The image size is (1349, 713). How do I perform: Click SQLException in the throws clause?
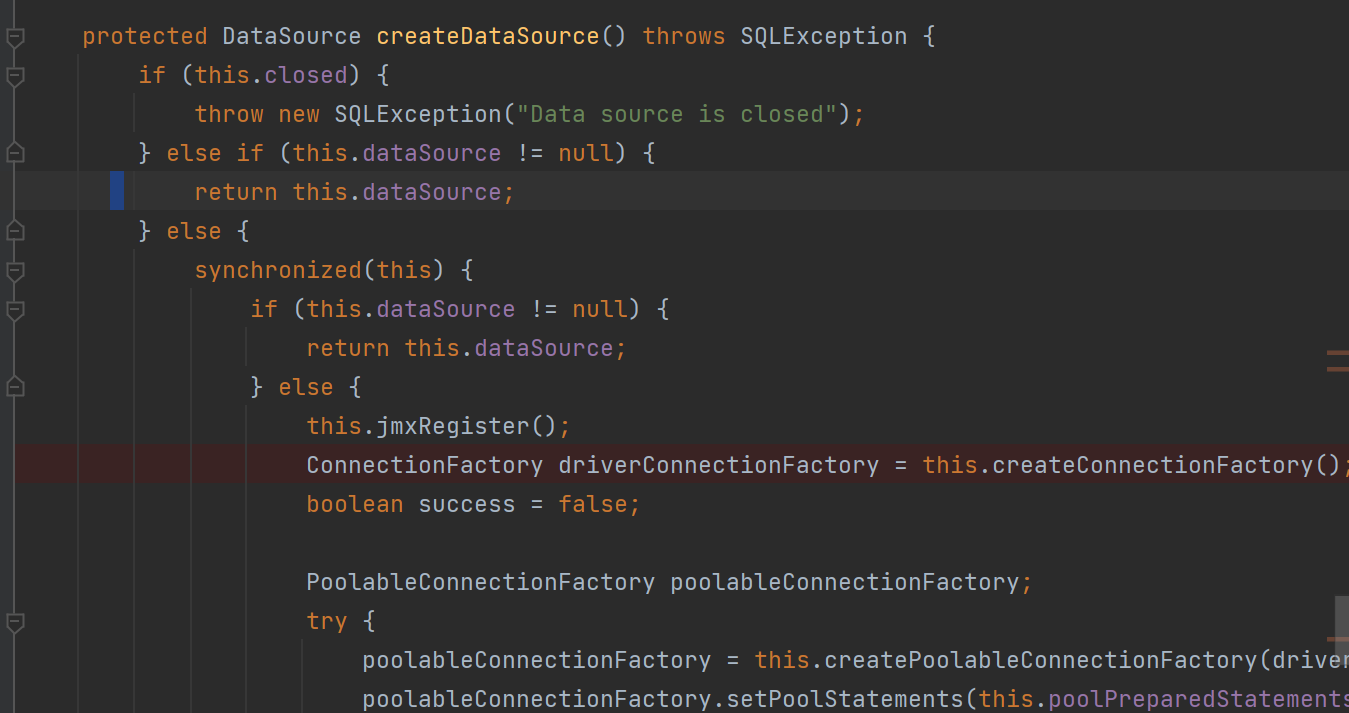pyautogui.click(x=823, y=37)
